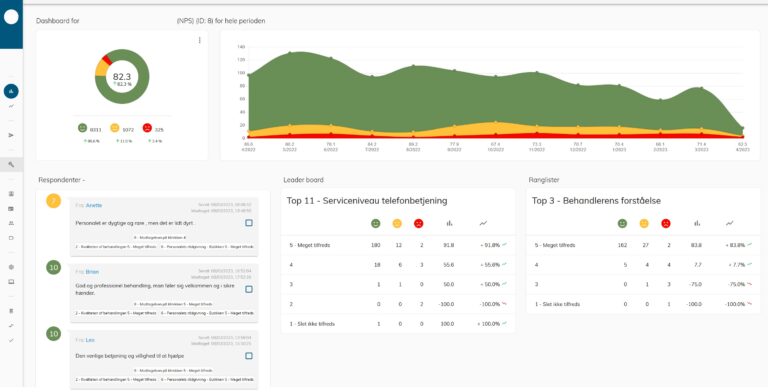Image resolution: width=768 pixels, height=392 pixels.
Task: Open respondent Anette's name link
Action: 94,205
